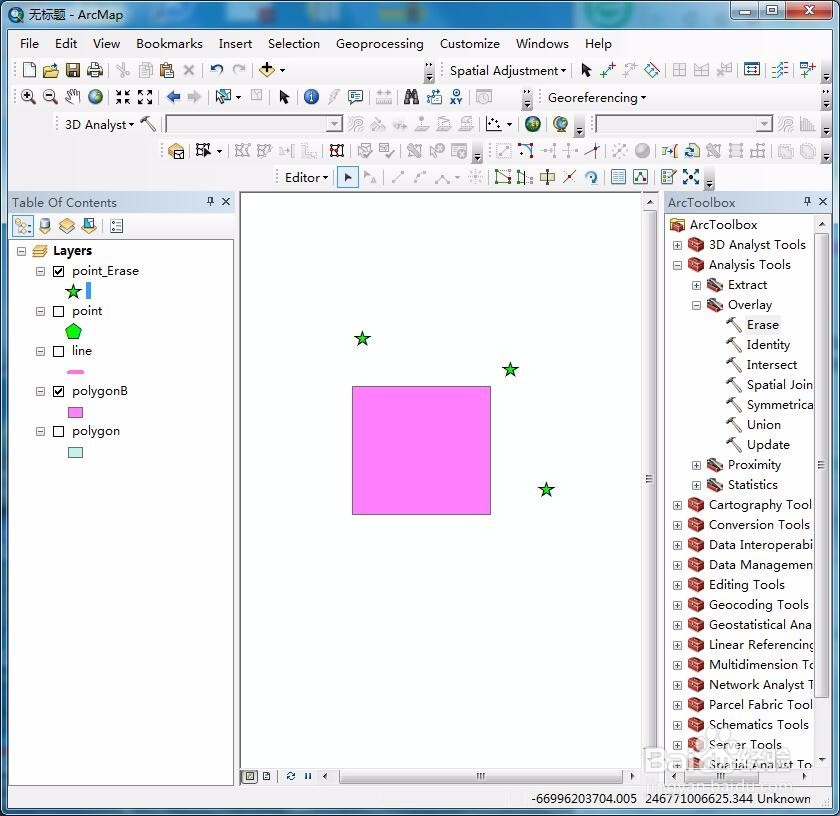Image resolution: width=840 pixels, height=816 pixels.
Task: Select the Spatial Join tool
Action: [x=779, y=385]
